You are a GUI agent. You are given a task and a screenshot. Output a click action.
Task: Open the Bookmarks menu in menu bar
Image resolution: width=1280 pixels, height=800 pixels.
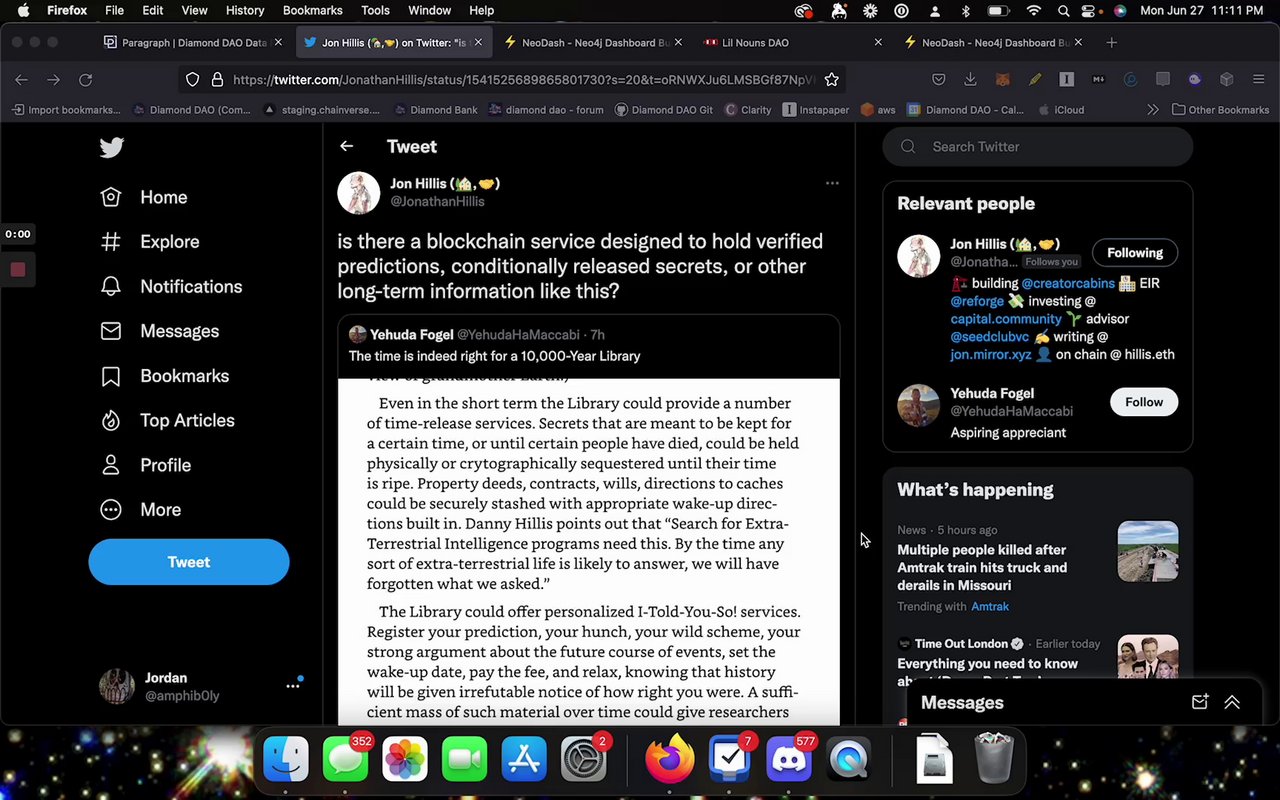pyautogui.click(x=312, y=10)
